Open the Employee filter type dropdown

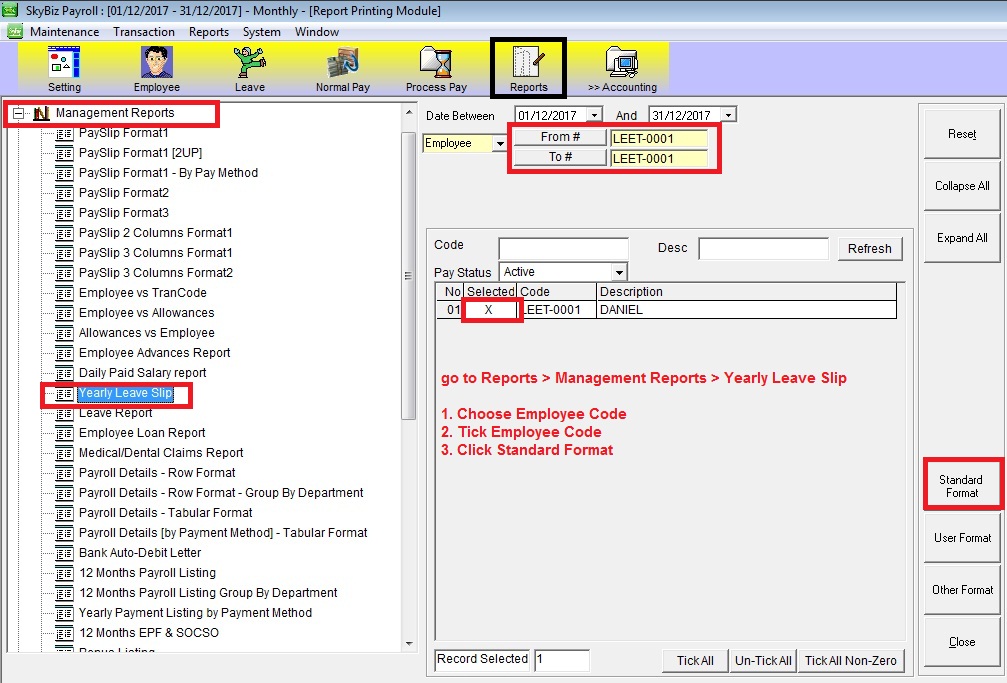(x=499, y=144)
